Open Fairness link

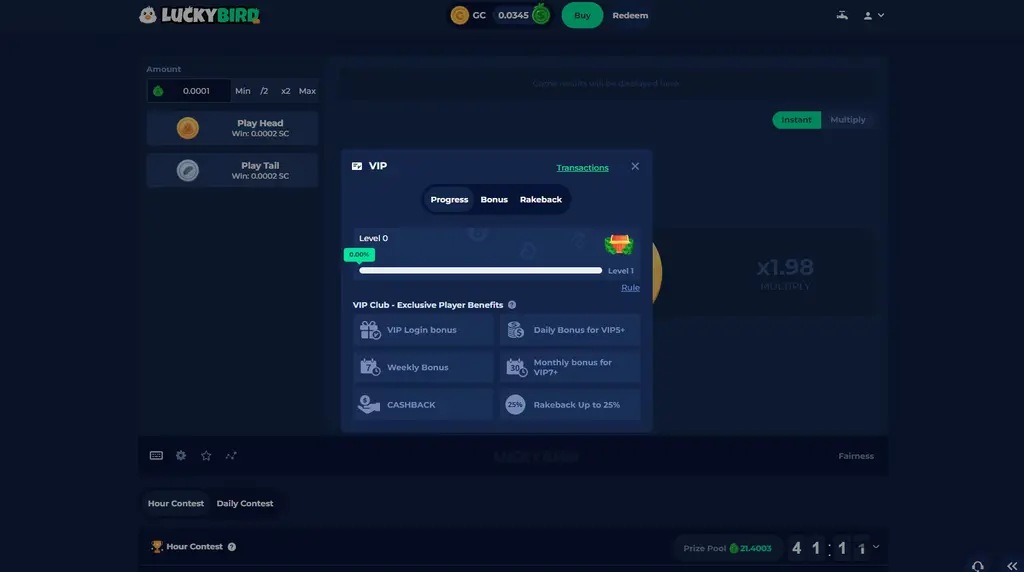(x=856, y=456)
